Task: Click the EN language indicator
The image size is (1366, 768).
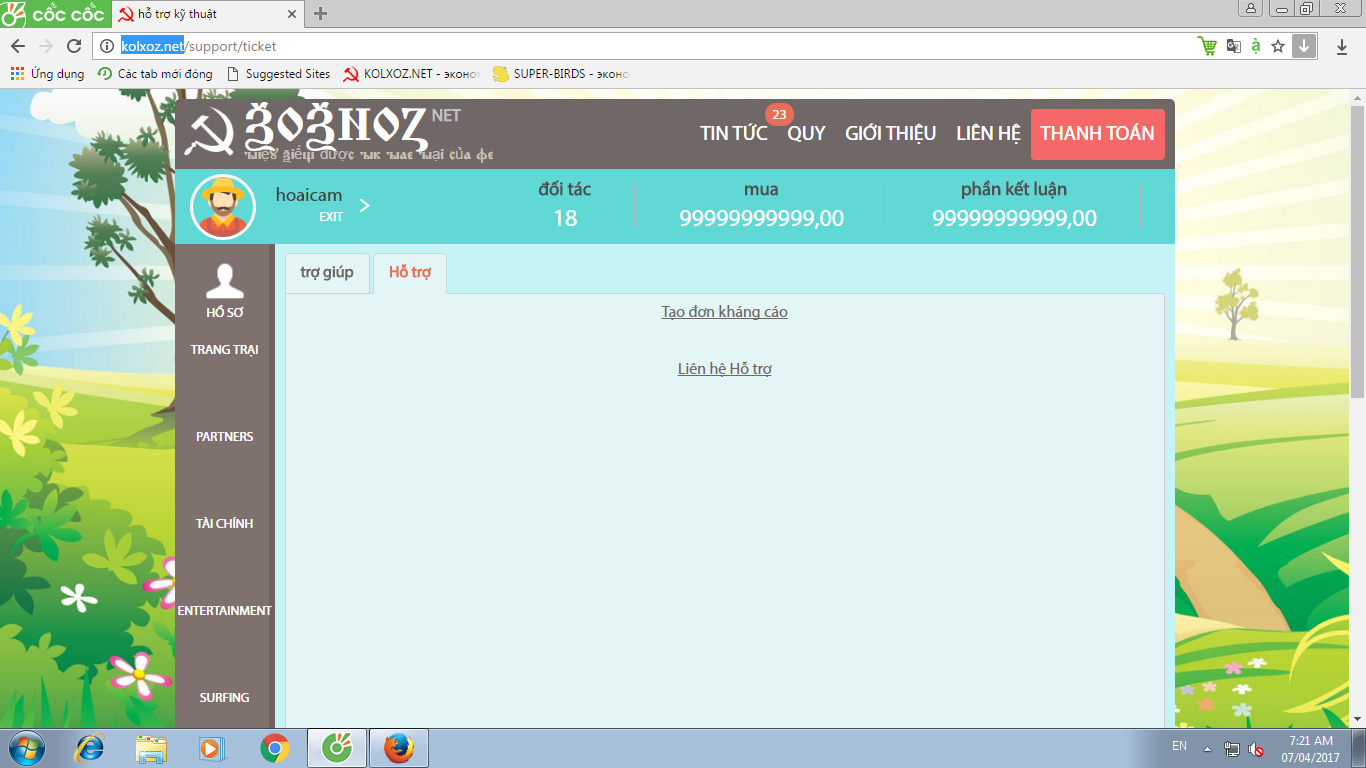Action: (1180, 746)
